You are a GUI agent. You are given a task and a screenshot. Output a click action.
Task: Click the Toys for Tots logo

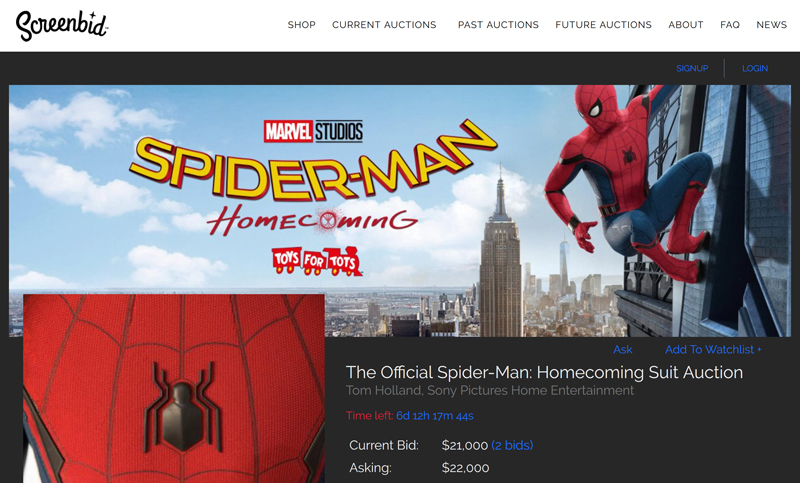point(317,262)
